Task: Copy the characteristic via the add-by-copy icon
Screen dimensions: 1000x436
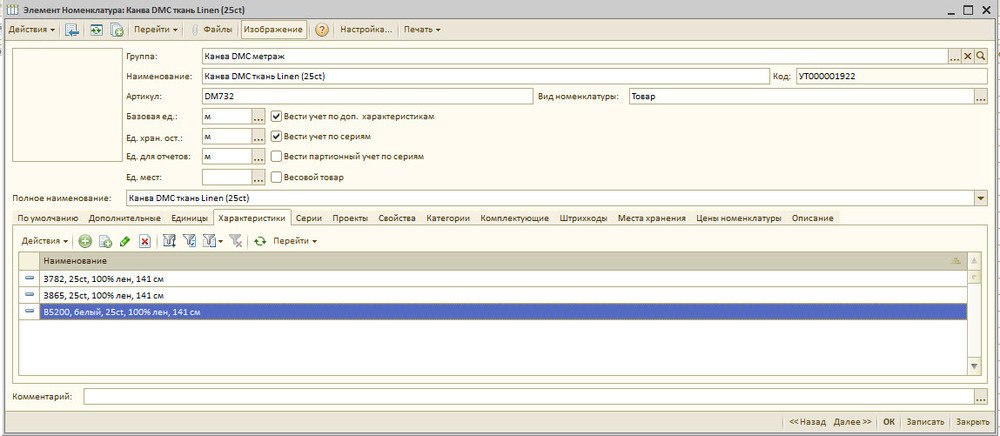Action: click(x=105, y=241)
